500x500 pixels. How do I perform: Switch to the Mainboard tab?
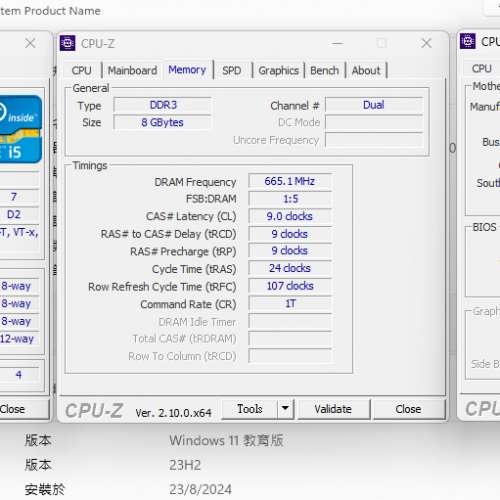click(132, 70)
